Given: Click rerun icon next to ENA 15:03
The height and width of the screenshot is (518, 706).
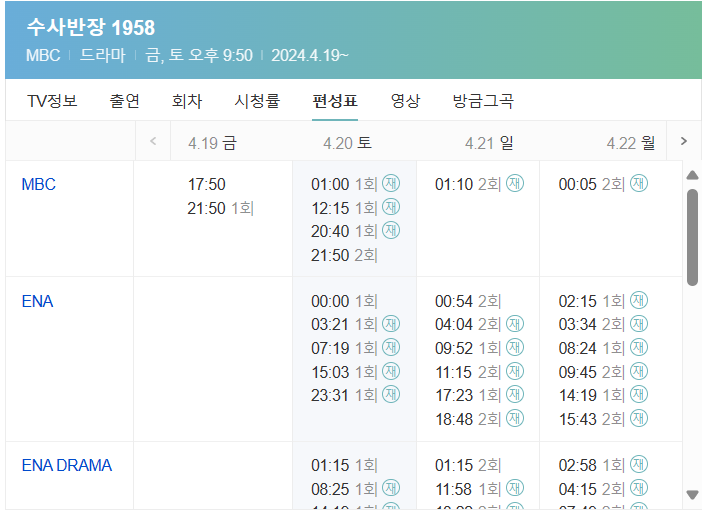Looking at the screenshot, I should pos(391,371).
